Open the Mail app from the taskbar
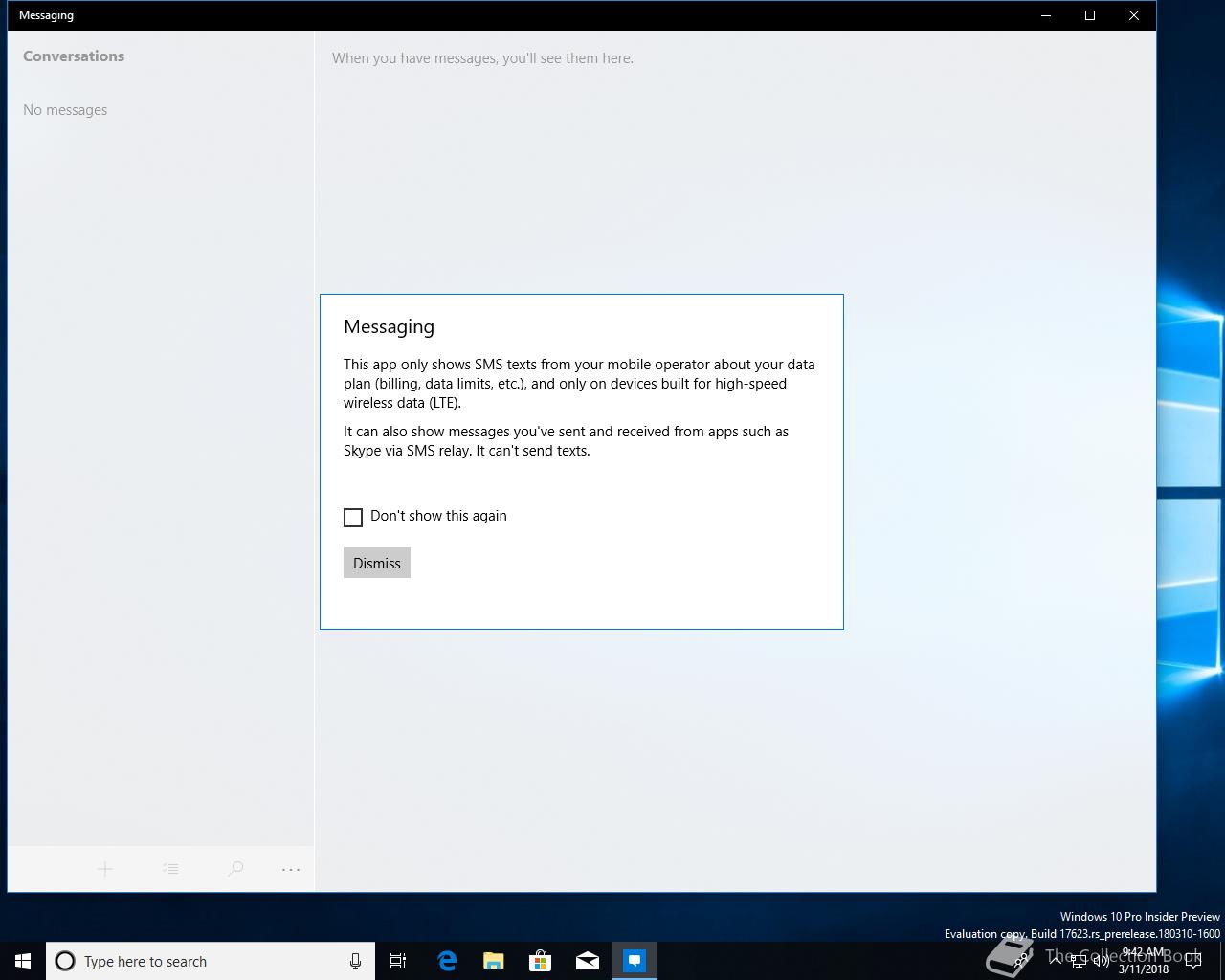The height and width of the screenshot is (980, 1225). click(x=588, y=961)
